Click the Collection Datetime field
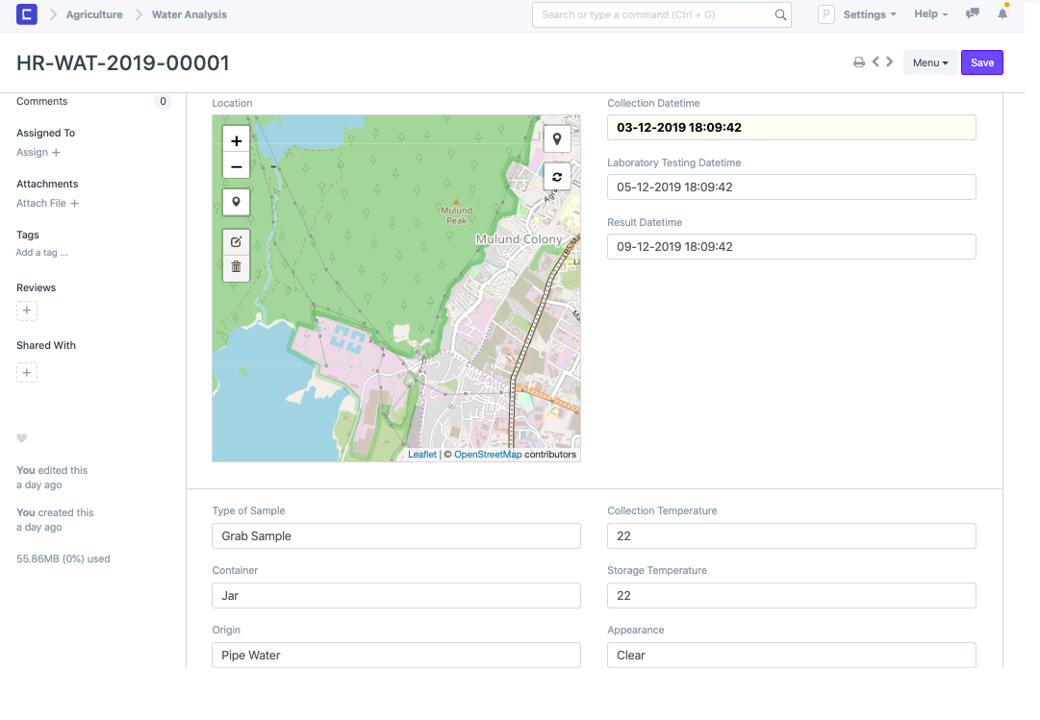1040x720 pixels. pos(791,127)
